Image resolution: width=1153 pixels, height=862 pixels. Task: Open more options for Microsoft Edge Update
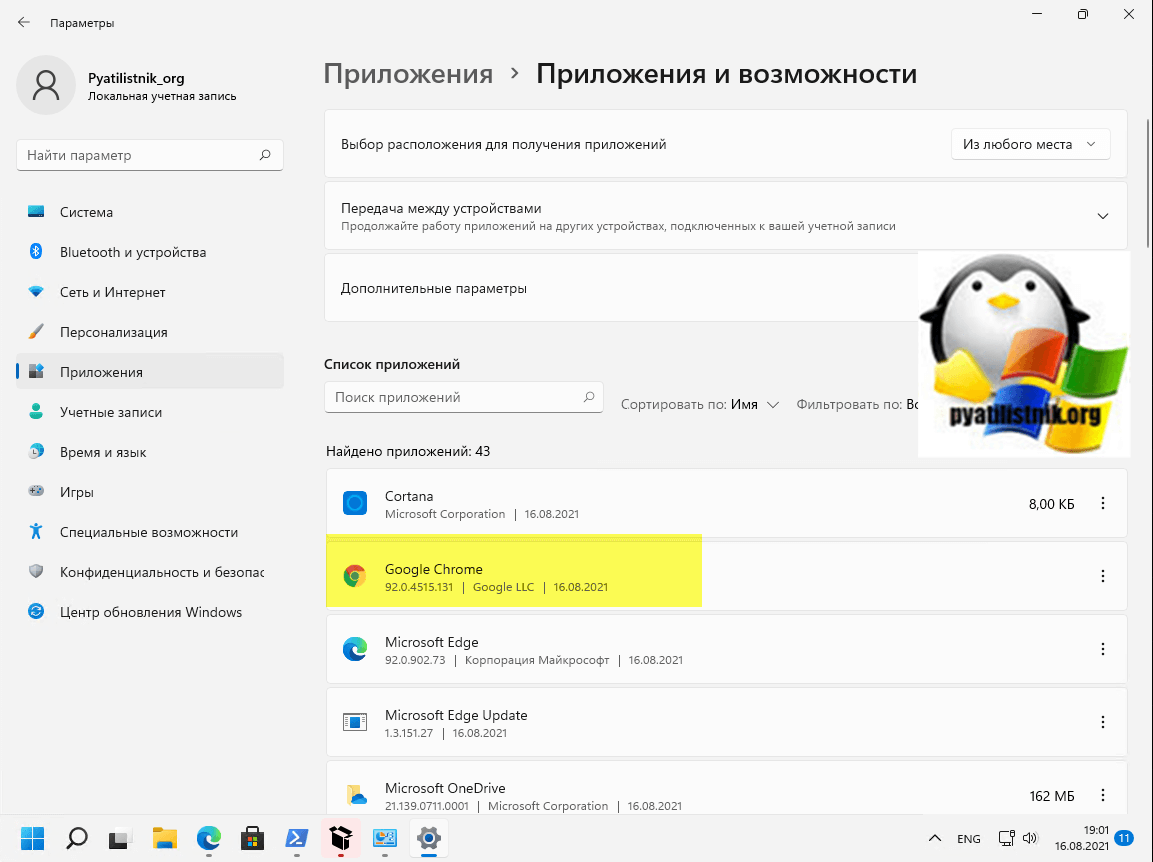coord(1103,722)
